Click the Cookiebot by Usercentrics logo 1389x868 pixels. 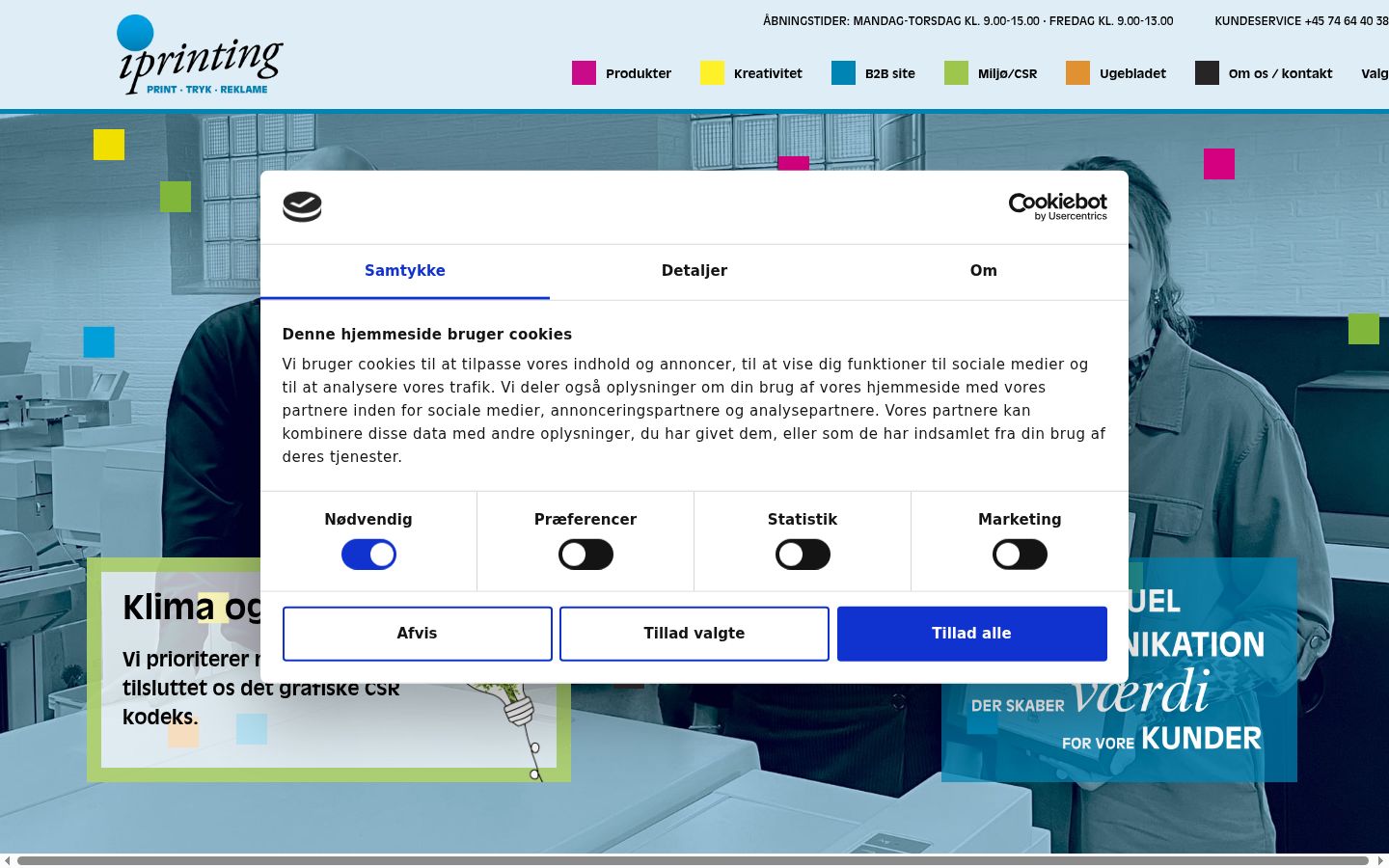tap(1057, 206)
